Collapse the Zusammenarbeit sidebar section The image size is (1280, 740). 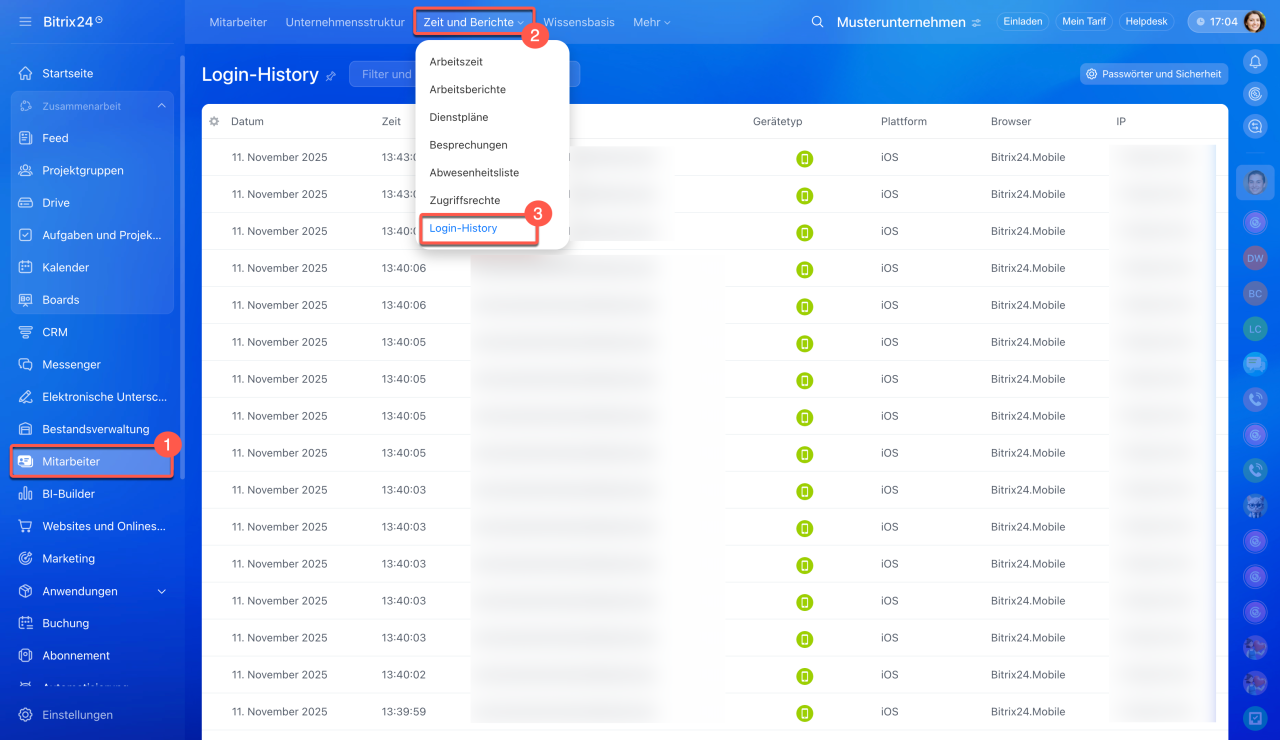coord(161,106)
